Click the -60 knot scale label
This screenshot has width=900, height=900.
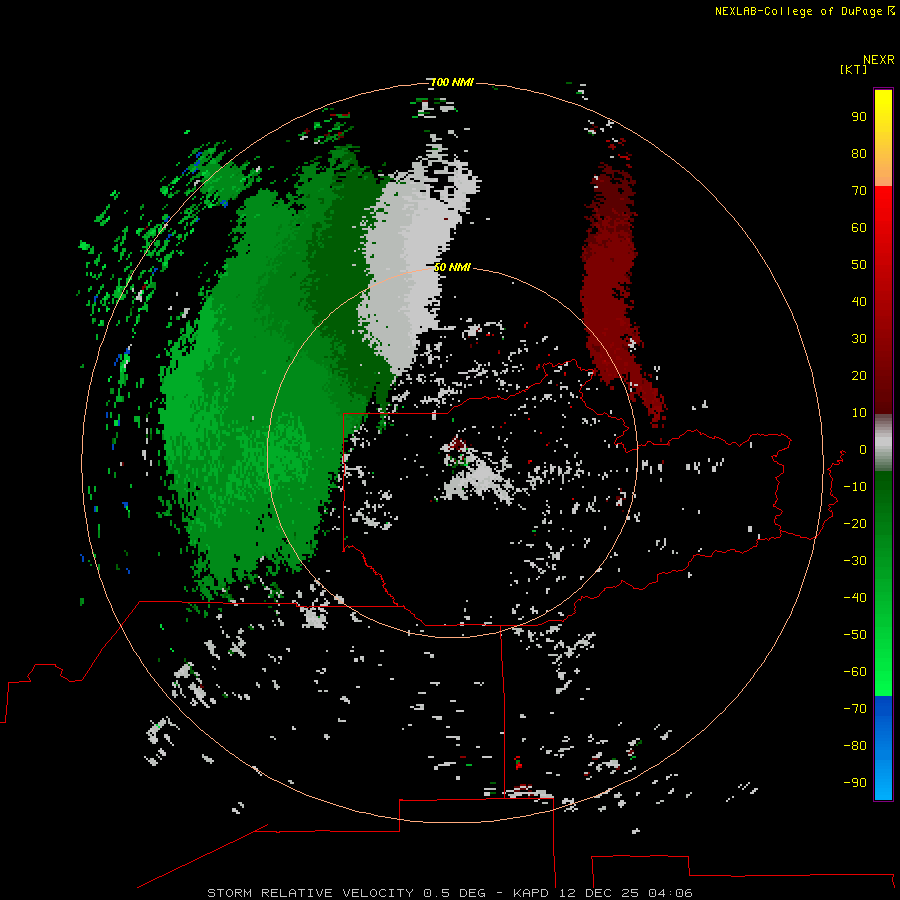(855, 672)
